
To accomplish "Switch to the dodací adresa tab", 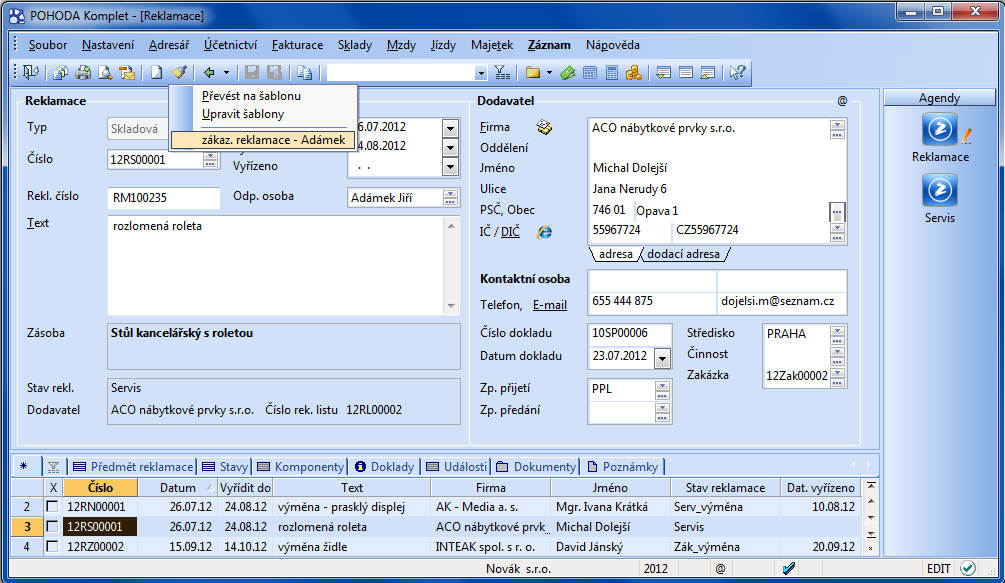I will 683,254.
